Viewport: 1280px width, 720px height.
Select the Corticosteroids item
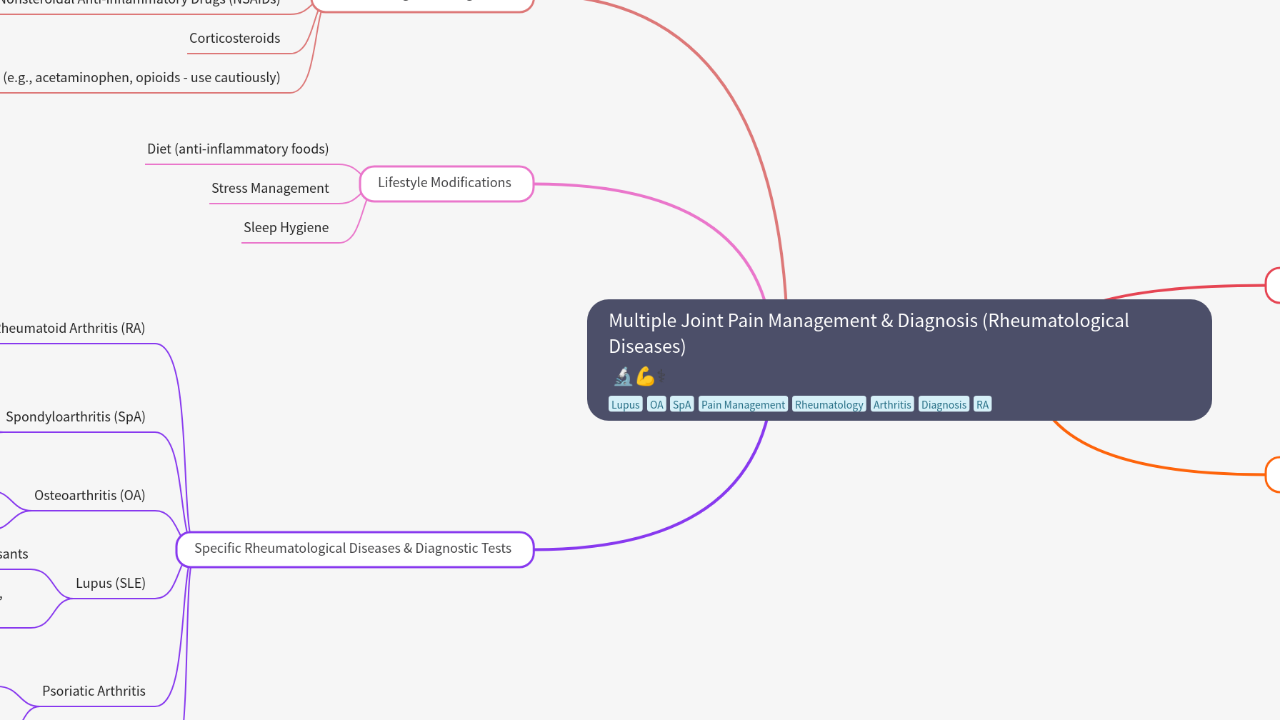pyautogui.click(x=235, y=38)
